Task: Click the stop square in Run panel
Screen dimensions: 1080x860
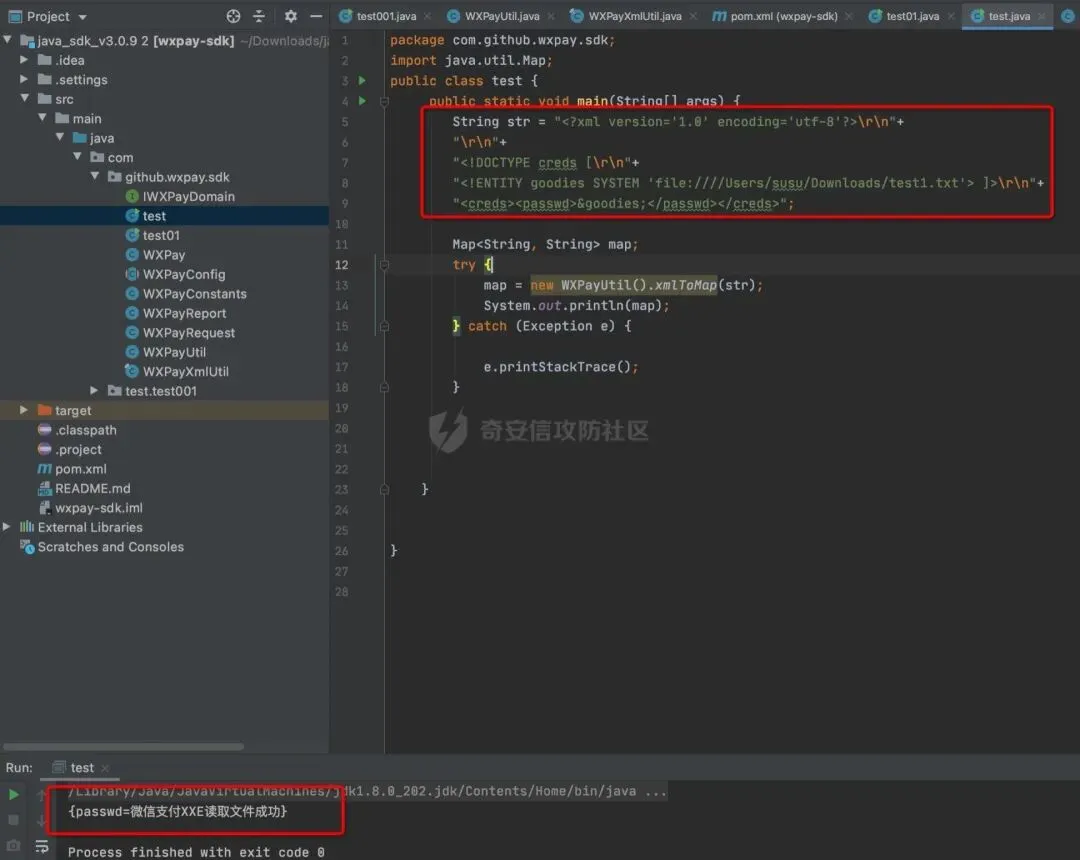Action: [13, 820]
